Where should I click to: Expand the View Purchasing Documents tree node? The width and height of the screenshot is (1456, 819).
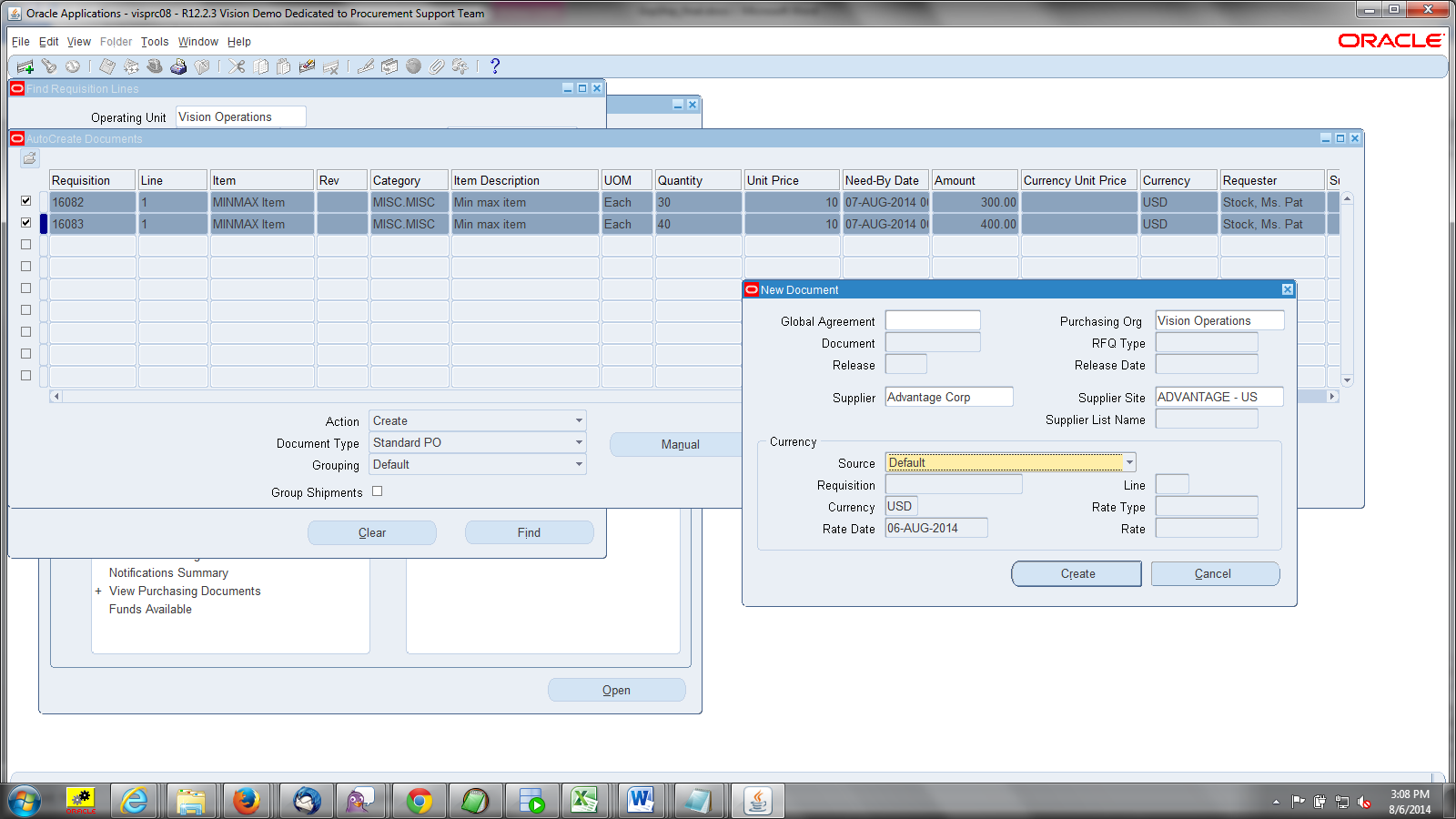point(98,591)
